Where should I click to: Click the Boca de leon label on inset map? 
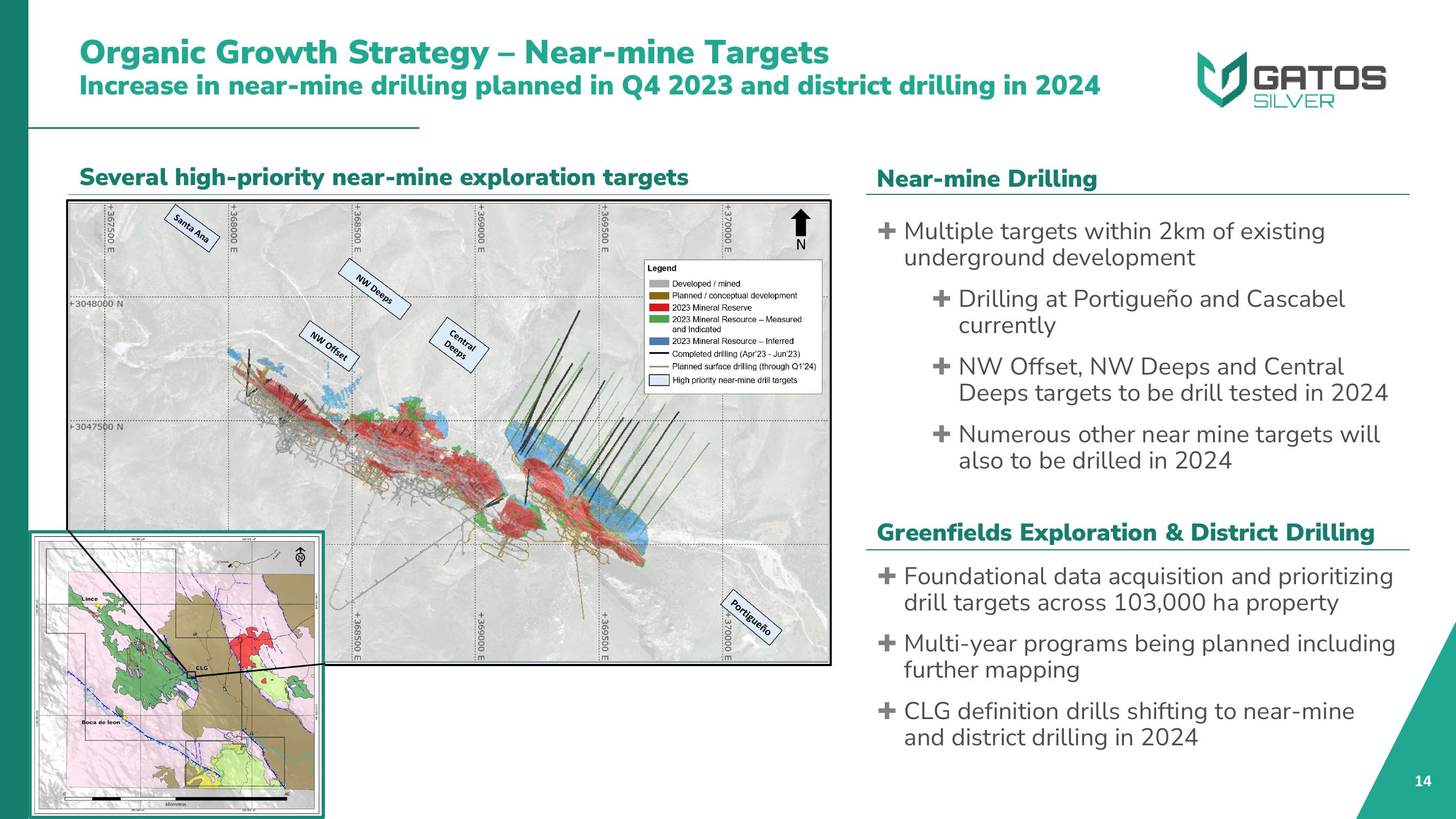point(100,722)
